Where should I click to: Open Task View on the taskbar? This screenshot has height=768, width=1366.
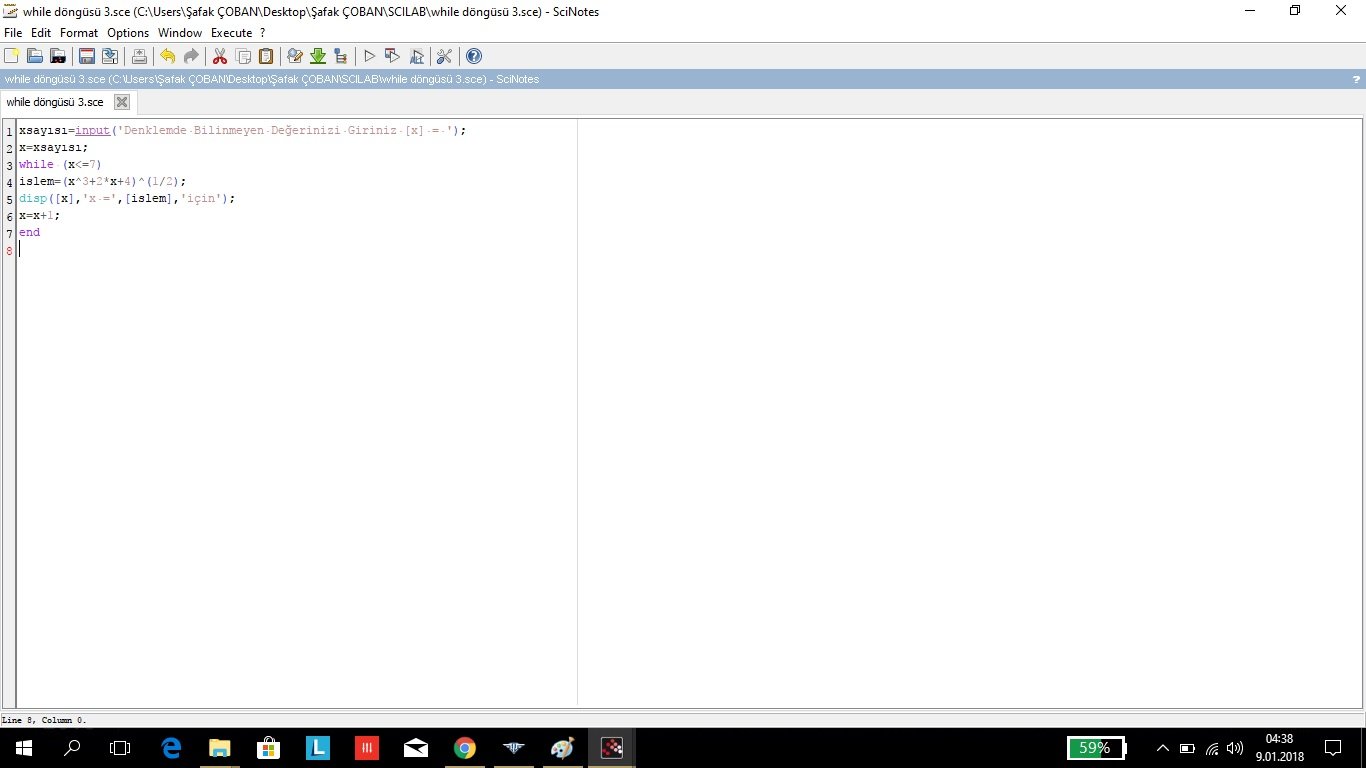[x=120, y=748]
